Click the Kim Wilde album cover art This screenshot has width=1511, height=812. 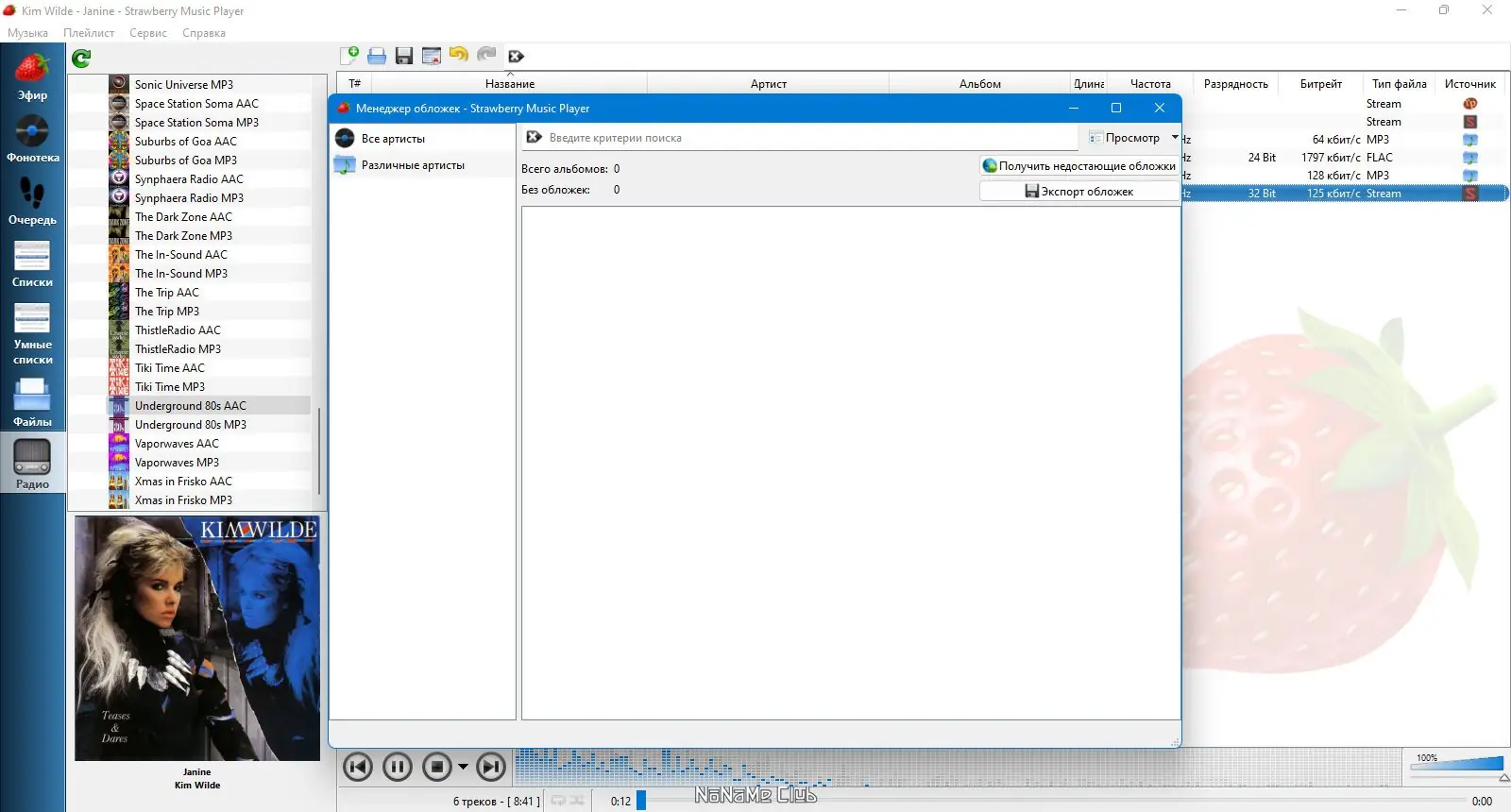(197, 638)
